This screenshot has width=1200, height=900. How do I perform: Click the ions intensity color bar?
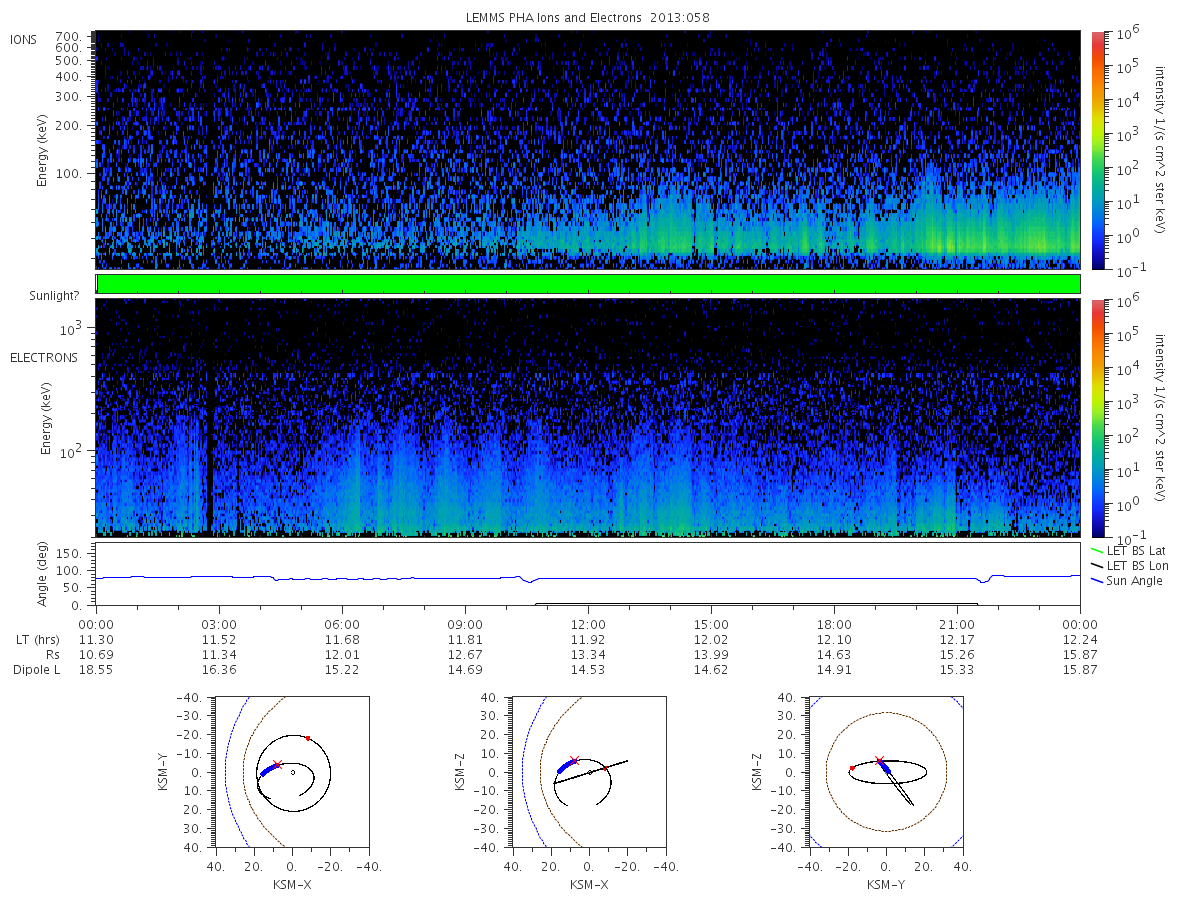[x=1097, y=150]
